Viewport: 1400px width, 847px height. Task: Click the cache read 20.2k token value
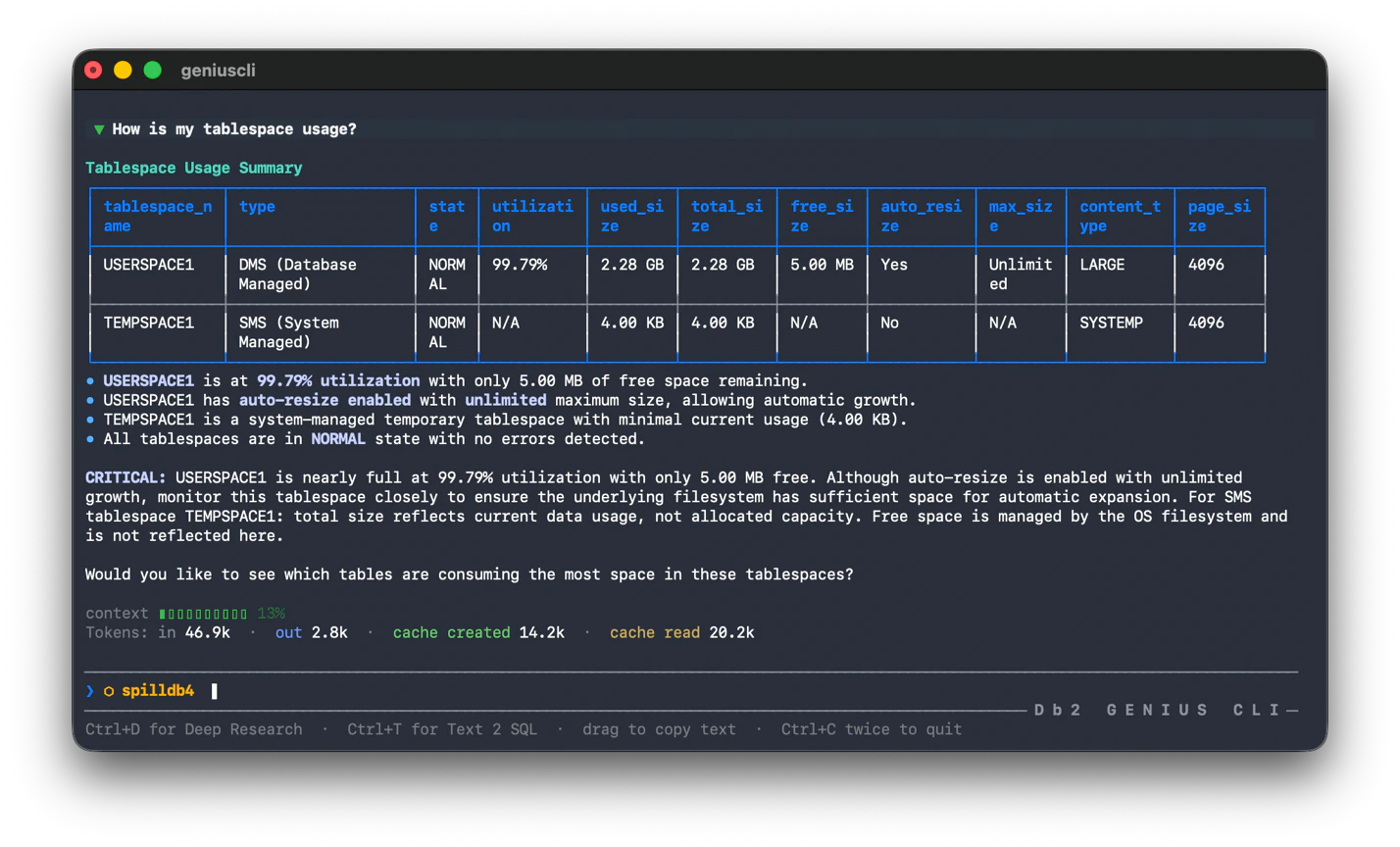pyautogui.click(x=682, y=633)
